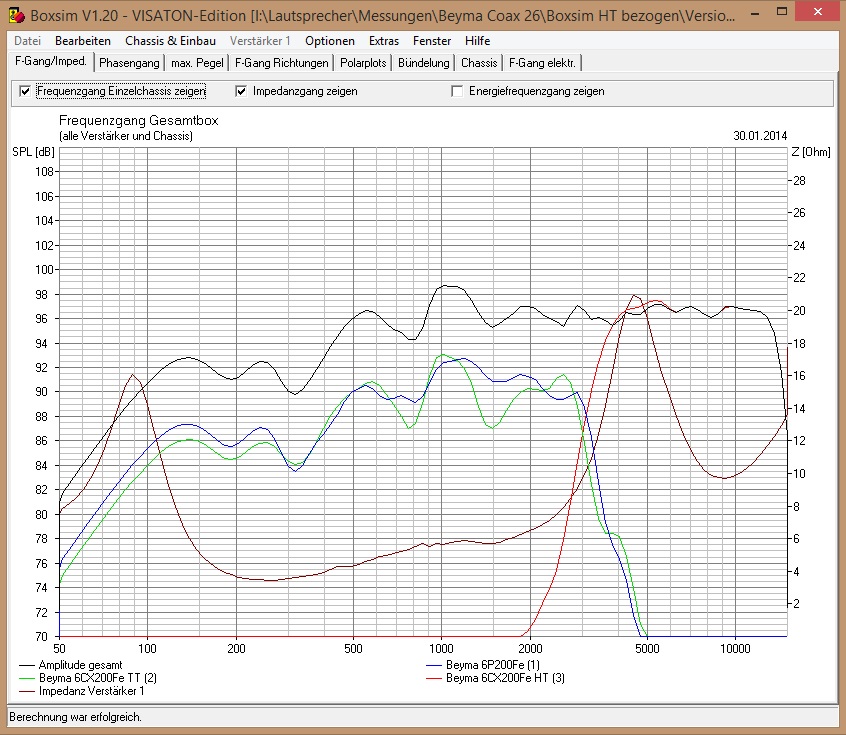Open the Fenster menu
Screen dimensions: 846x735
coord(432,41)
